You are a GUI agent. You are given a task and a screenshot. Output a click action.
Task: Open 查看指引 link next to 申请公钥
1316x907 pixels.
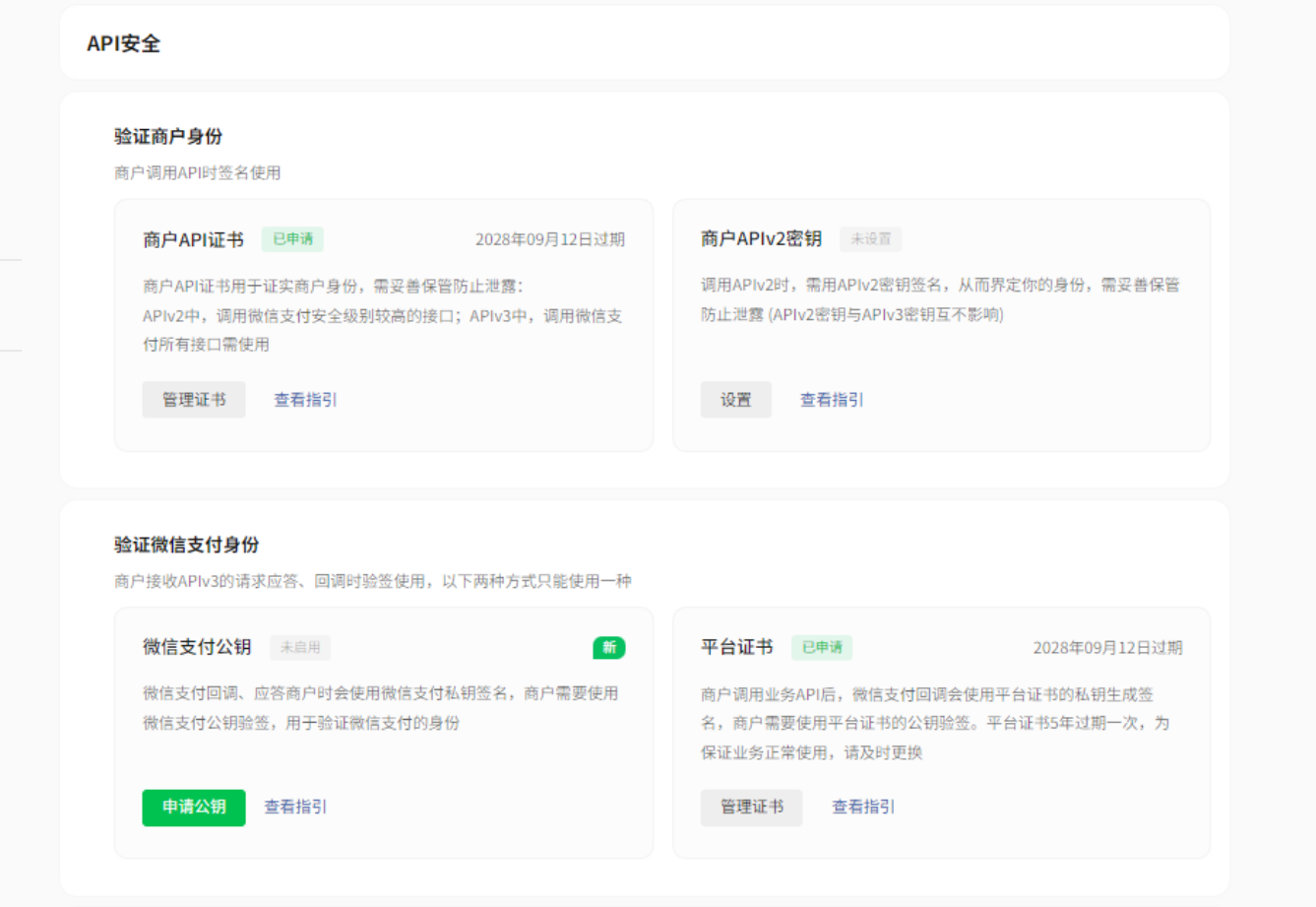coord(295,807)
